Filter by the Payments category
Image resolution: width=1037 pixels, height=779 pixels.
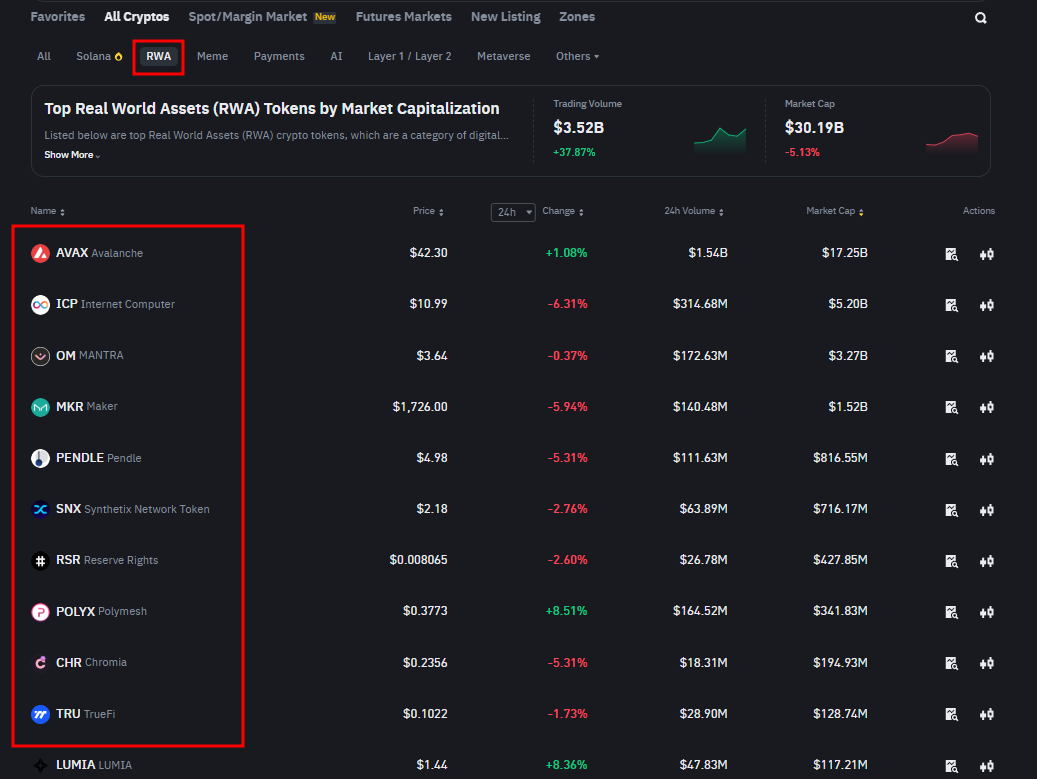coord(279,56)
